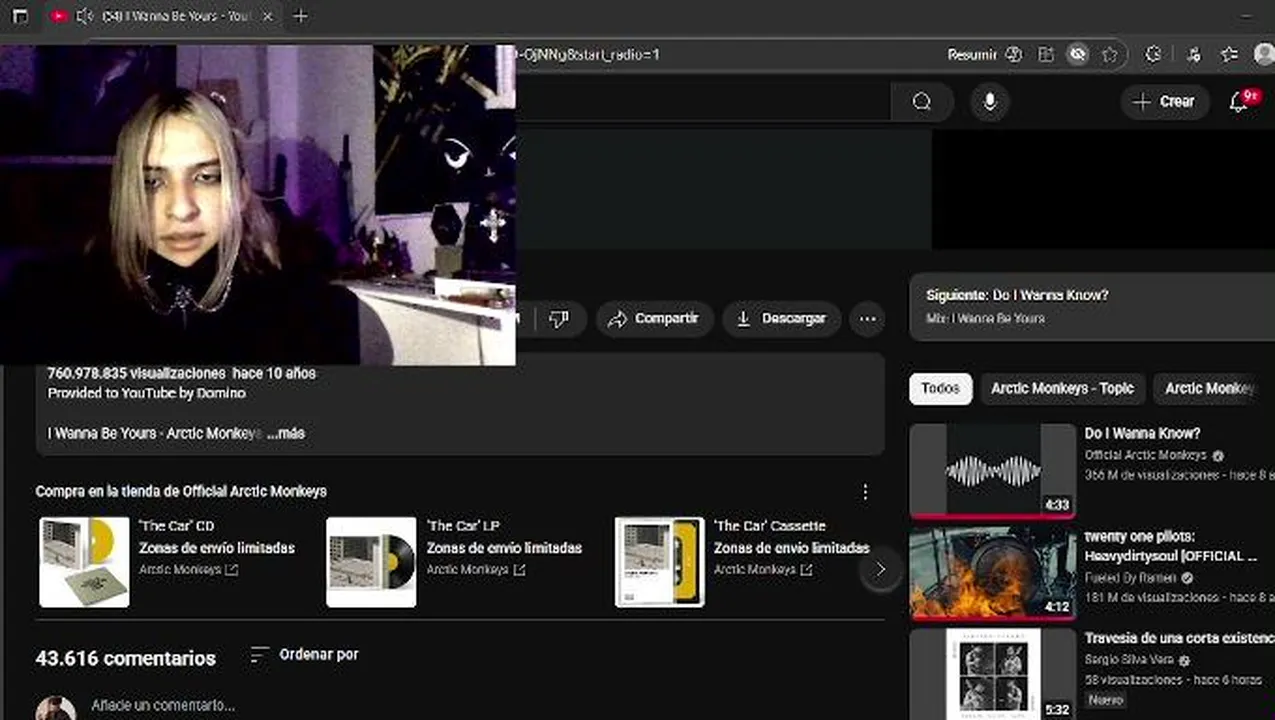This screenshot has width=1275, height=720.
Task: Select the Arctic Monkeys - Topic chip
Action: [x=1062, y=389]
